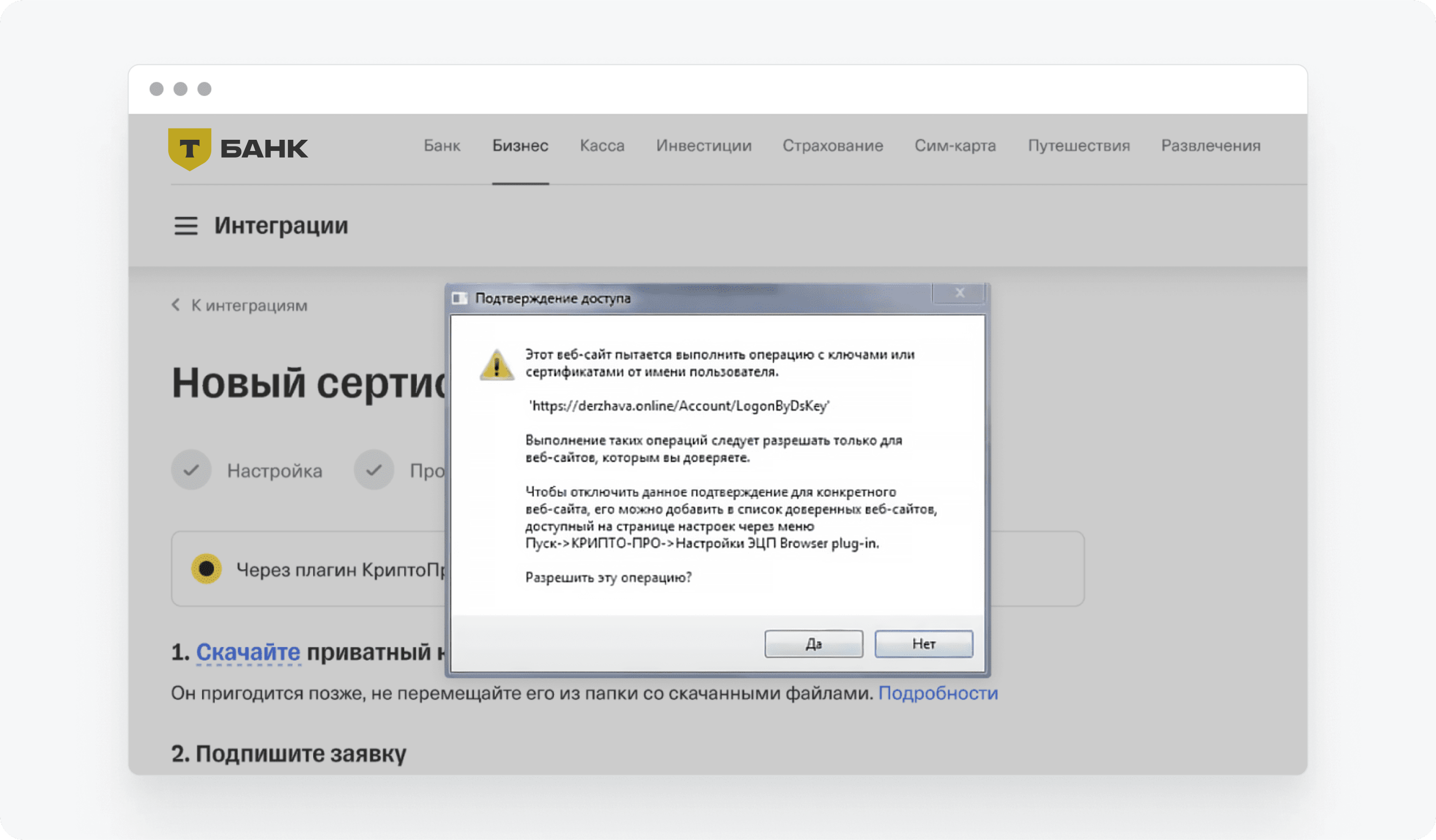1436x840 pixels.
Task: Select the Через плагин КриптоПро radio button
Action: pos(206,568)
